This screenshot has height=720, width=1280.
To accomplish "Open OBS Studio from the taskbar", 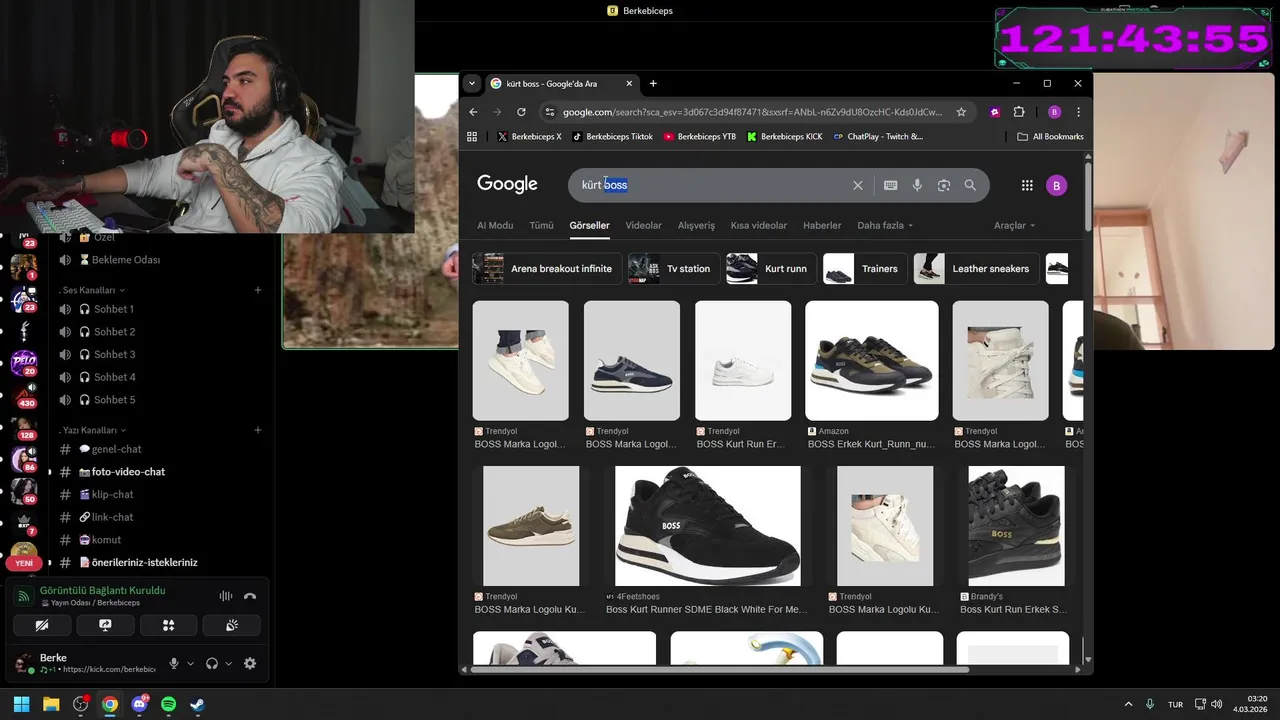I will point(80,704).
